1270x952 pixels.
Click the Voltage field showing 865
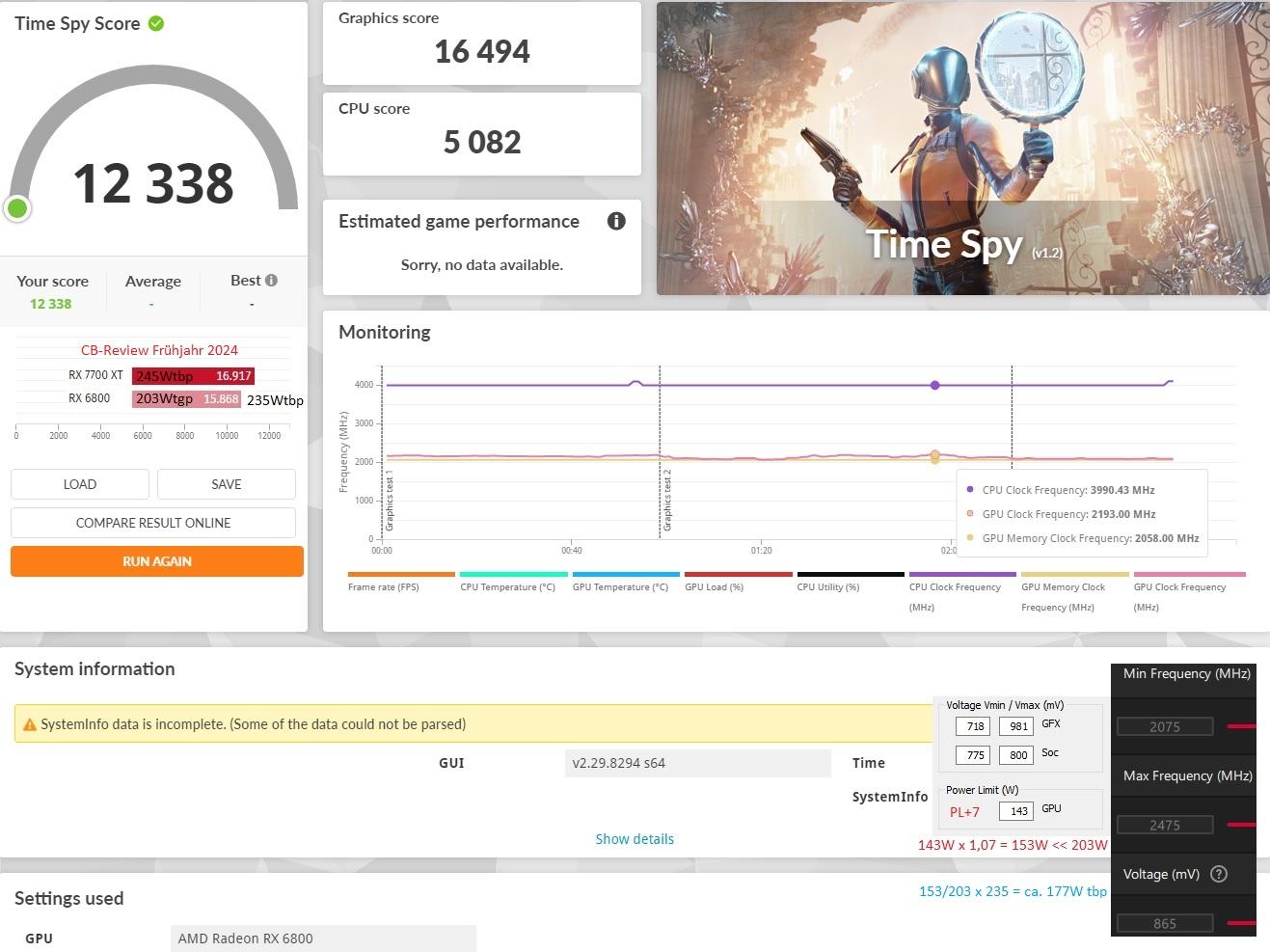coord(1164,923)
